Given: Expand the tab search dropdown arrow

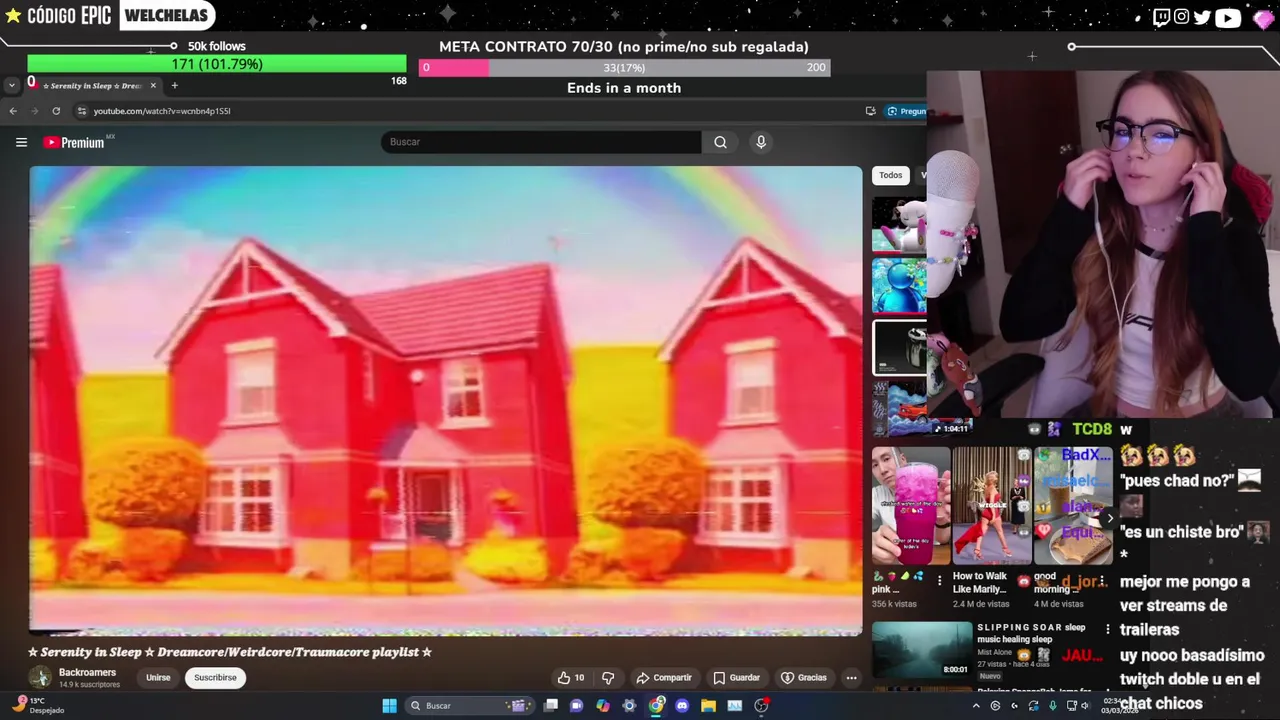Looking at the screenshot, I should tap(11, 85).
